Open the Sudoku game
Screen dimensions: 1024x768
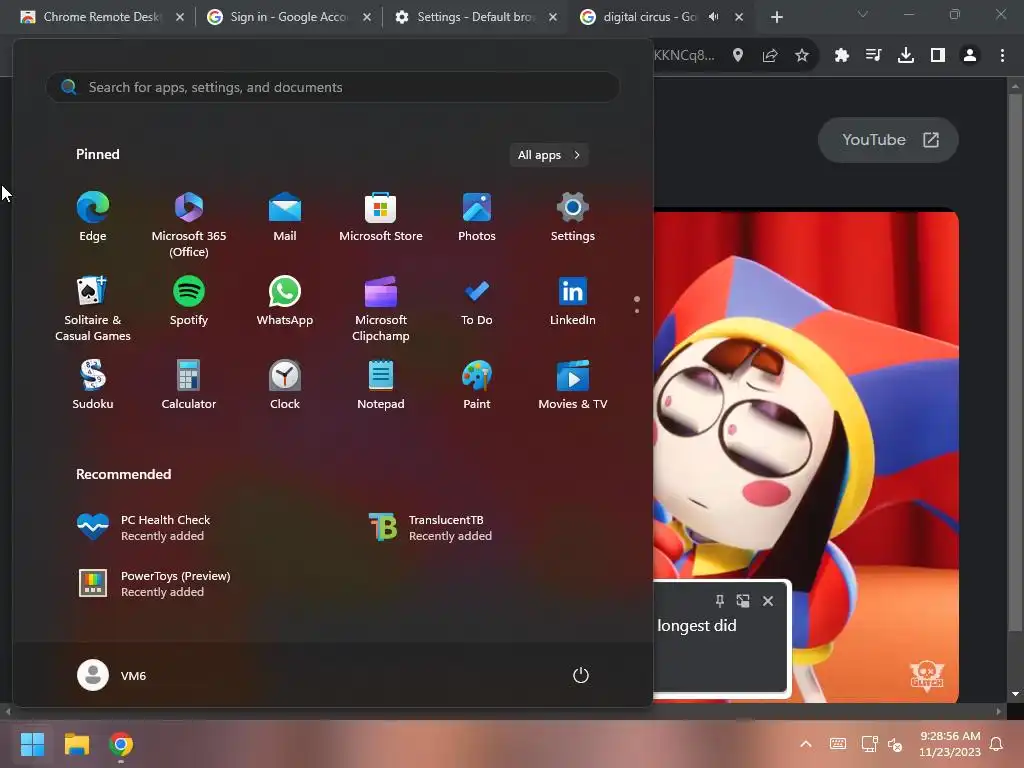point(93,385)
